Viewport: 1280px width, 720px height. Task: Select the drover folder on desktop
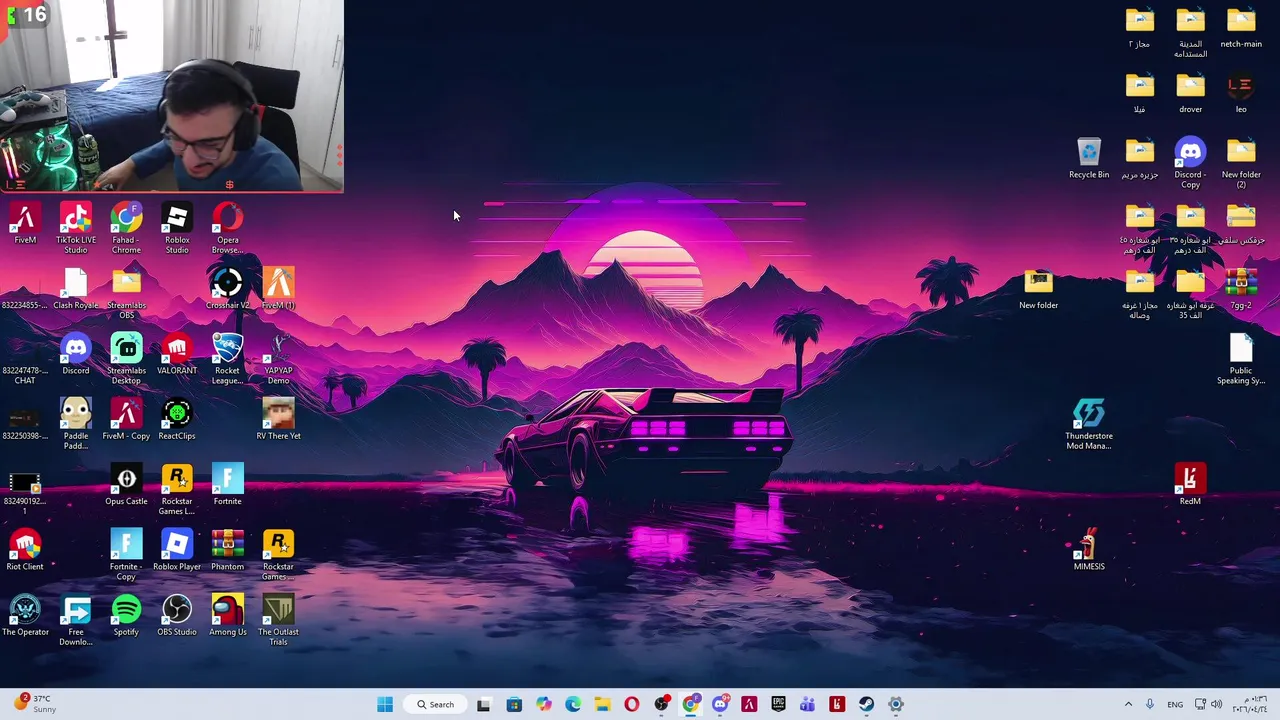[1190, 93]
